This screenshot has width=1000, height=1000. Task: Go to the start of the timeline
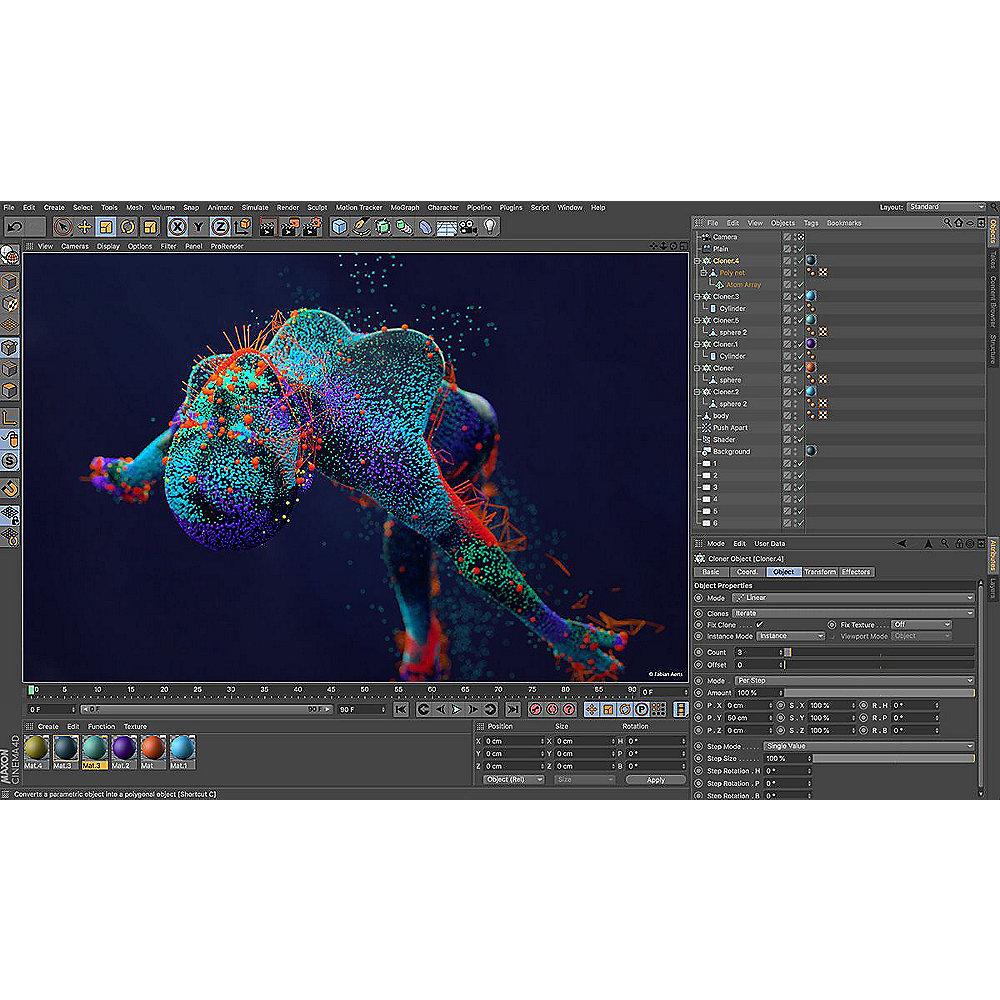click(x=401, y=709)
